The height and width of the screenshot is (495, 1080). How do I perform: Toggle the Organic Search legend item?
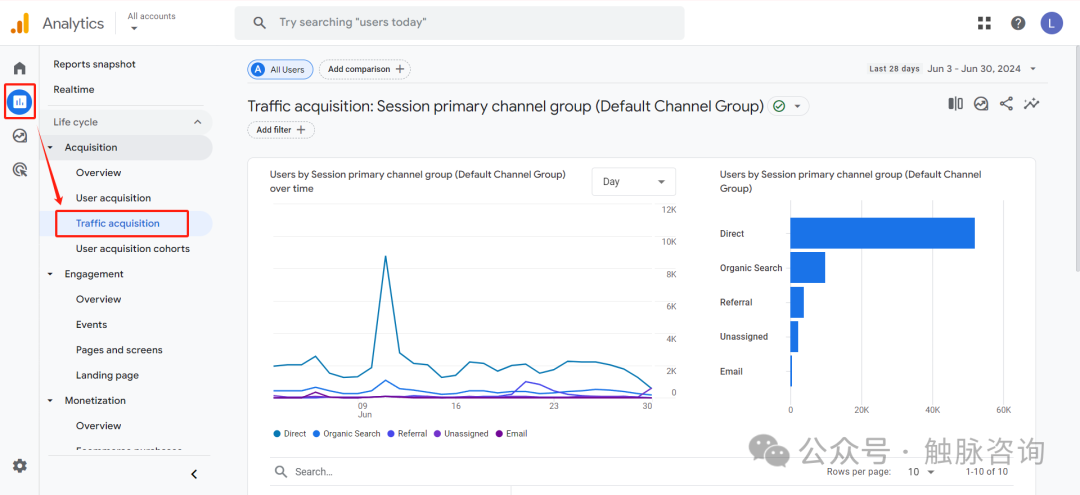(x=346, y=434)
